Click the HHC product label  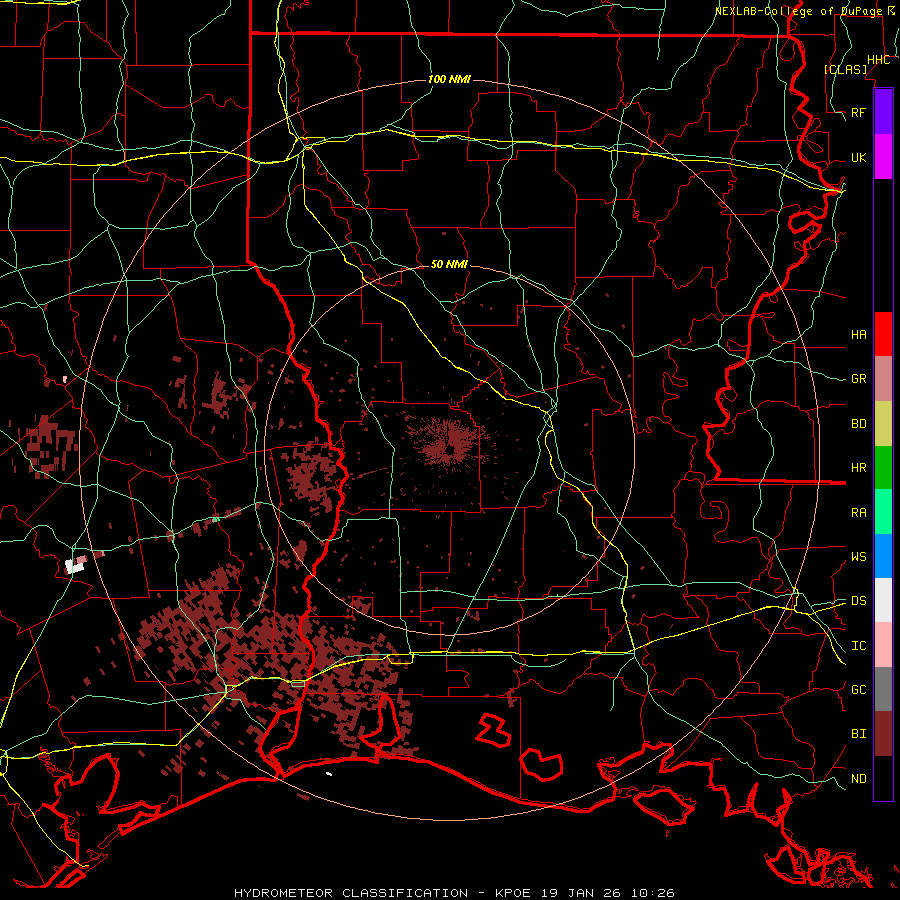(878, 60)
